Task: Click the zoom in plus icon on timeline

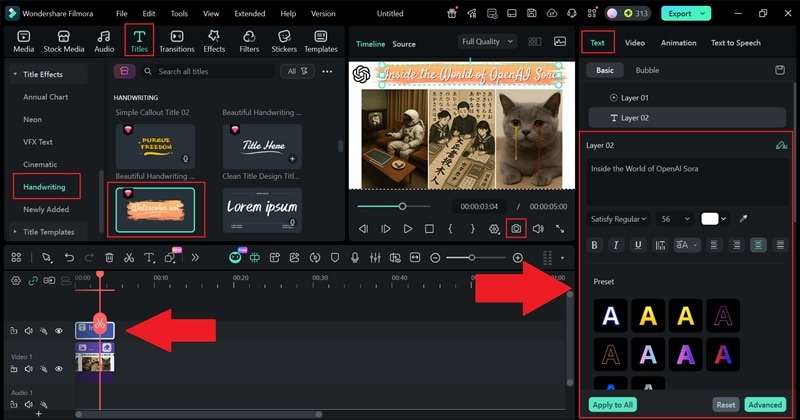Action: pos(517,258)
